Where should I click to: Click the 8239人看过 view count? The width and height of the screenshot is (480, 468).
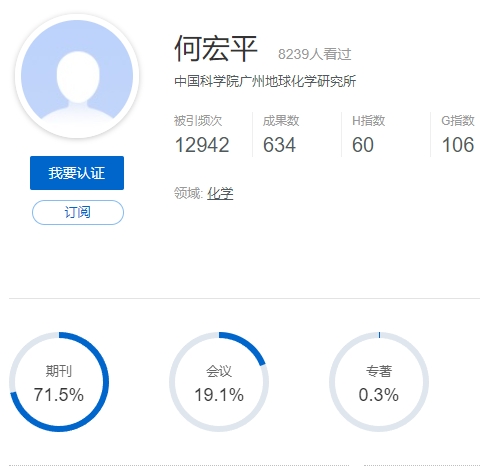[x=314, y=54]
